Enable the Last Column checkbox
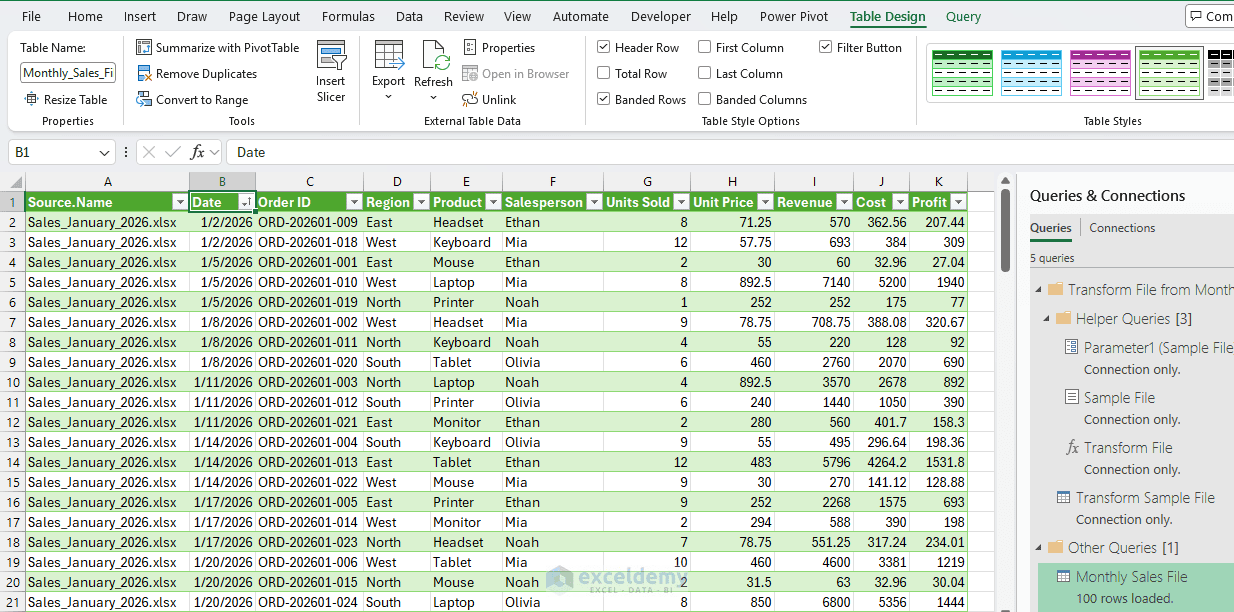 pyautogui.click(x=705, y=73)
